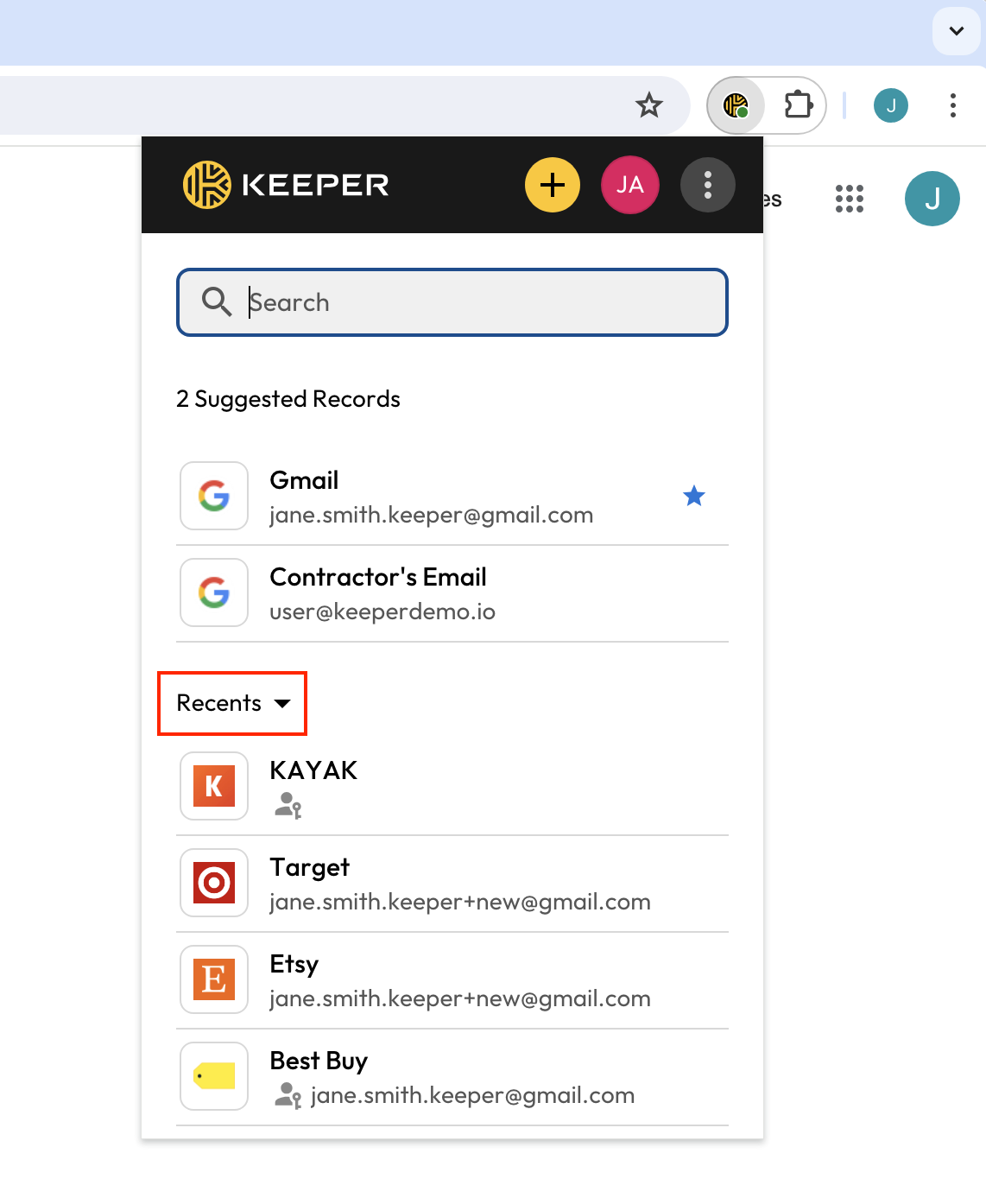Open the KAYAK record

[452, 787]
